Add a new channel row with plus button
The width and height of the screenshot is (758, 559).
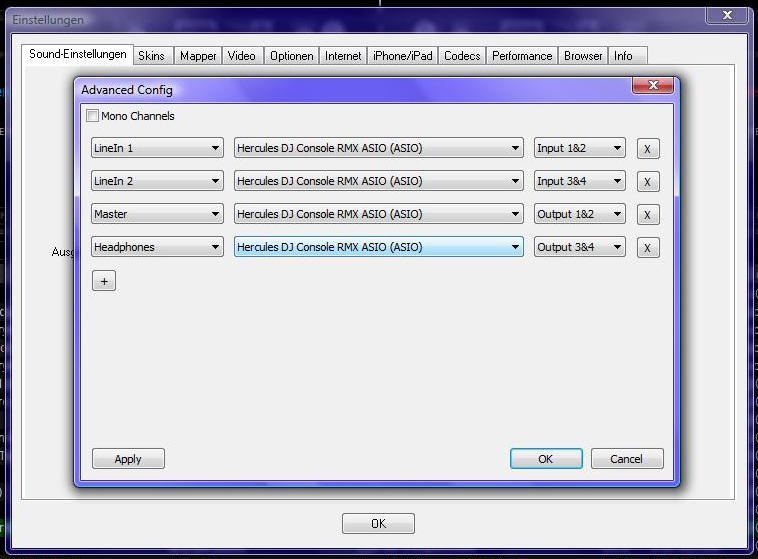pos(104,281)
